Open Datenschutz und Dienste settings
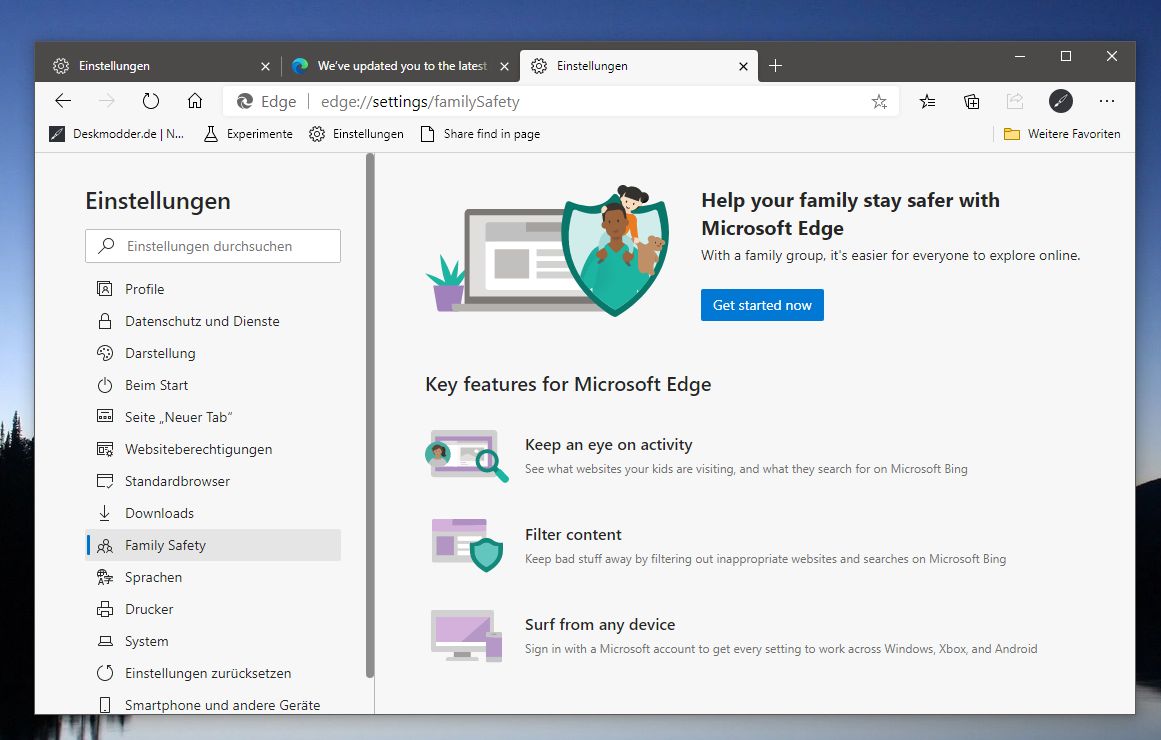This screenshot has height=740, width=1161. [x=213, y=321]
